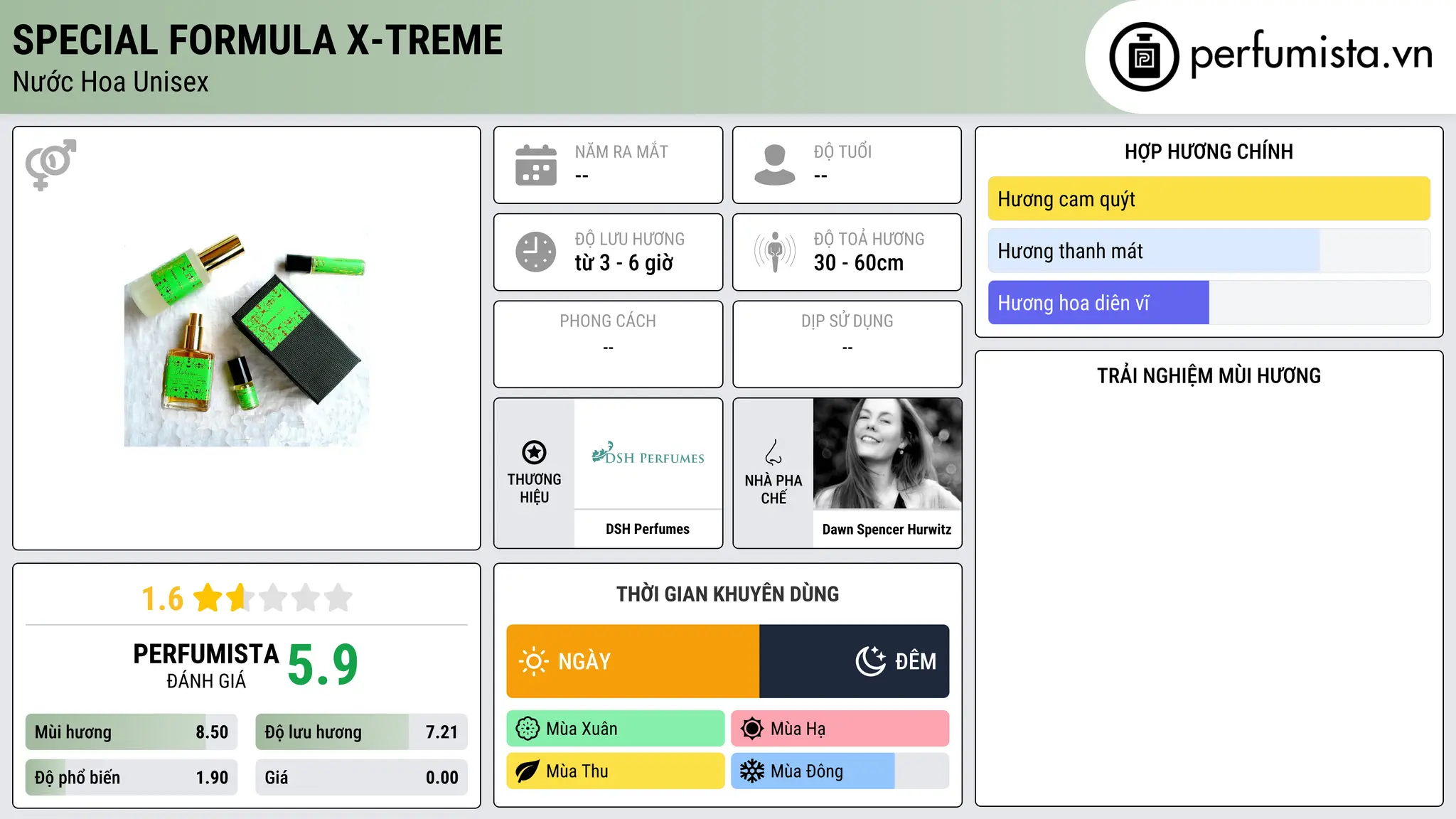This screenshot has height=819, width=1456.
Task: Click the unisex gender symbol icon
Action: click(50, 165)
